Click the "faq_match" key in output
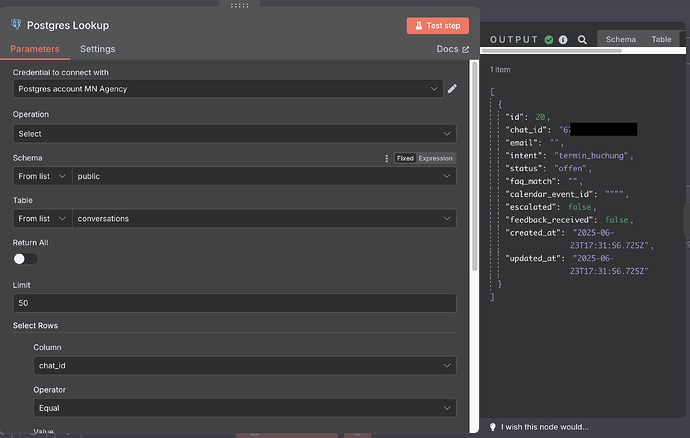690x438 pixels. pyautogui.click(x=533, y=181)
